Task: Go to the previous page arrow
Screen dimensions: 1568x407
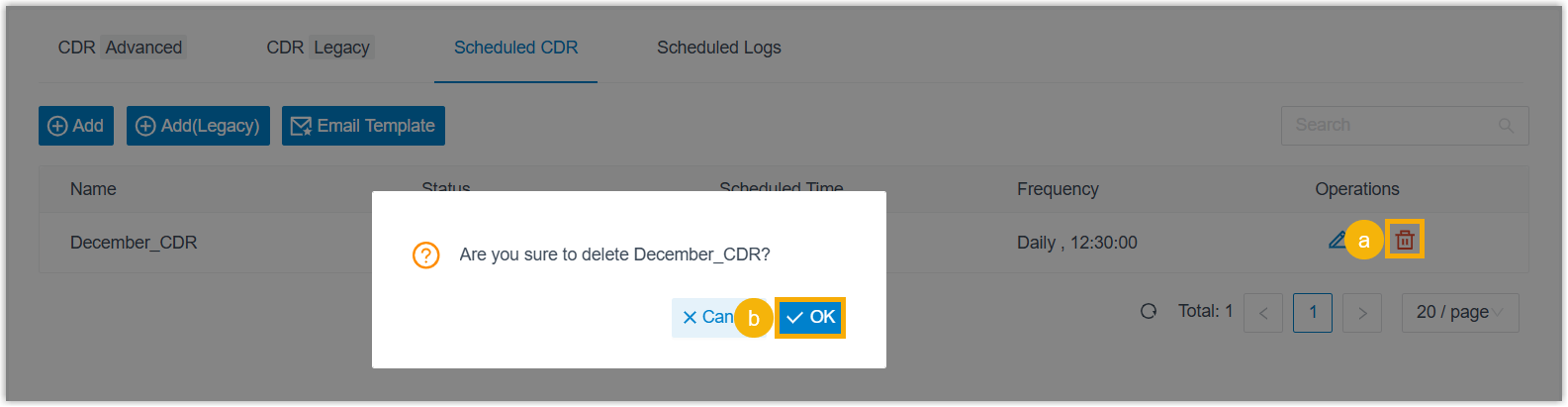Action: pos(1263,313)
